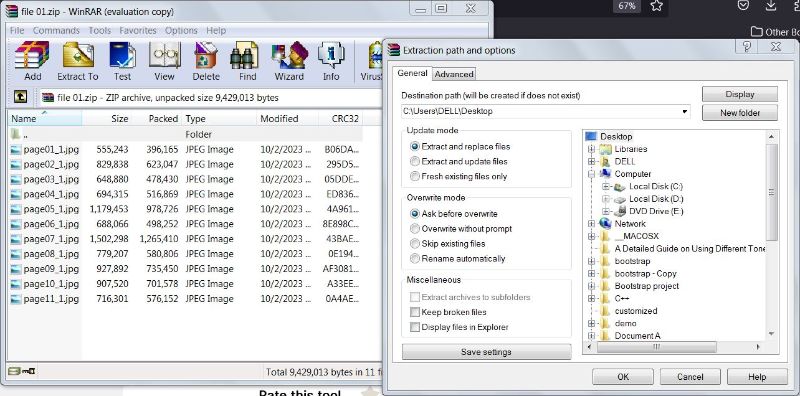Expand the __MACOSX folder node
Viewport: 800px width, 396px height.
pyautogui.click(x=591, y=236)
